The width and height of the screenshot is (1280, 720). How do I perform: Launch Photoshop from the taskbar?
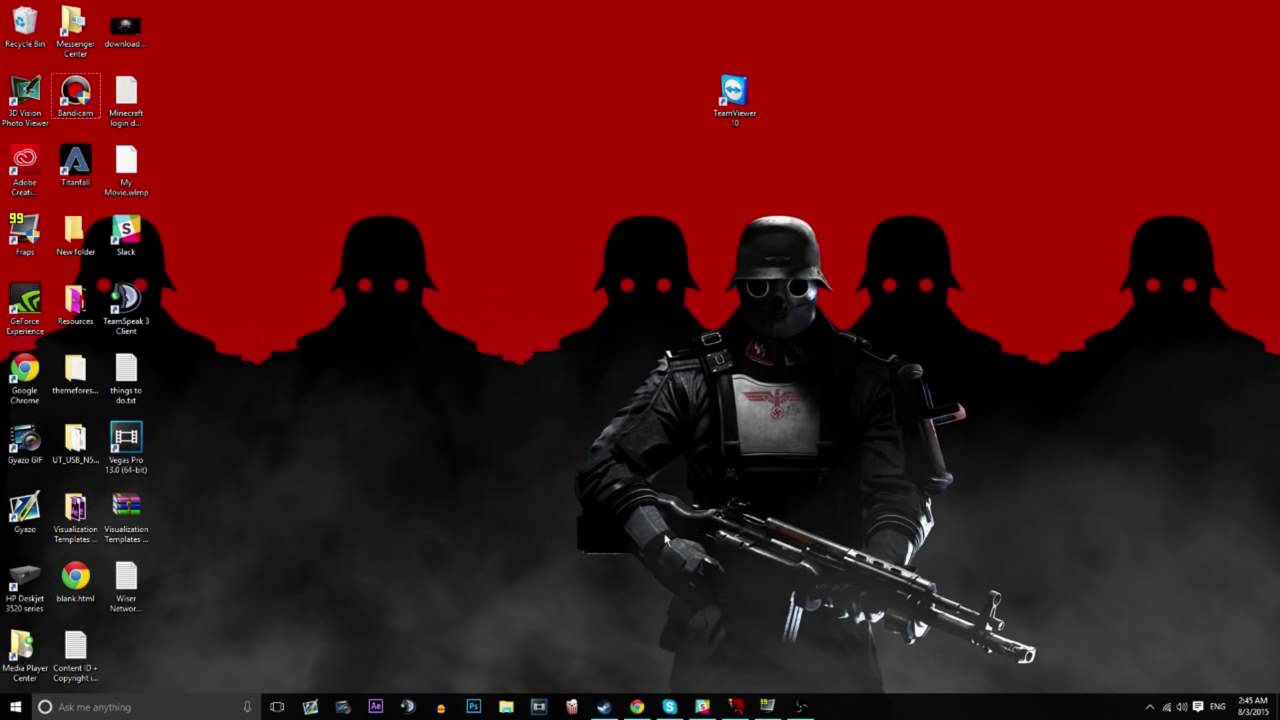pyautogui.click(x=473, y=707)
